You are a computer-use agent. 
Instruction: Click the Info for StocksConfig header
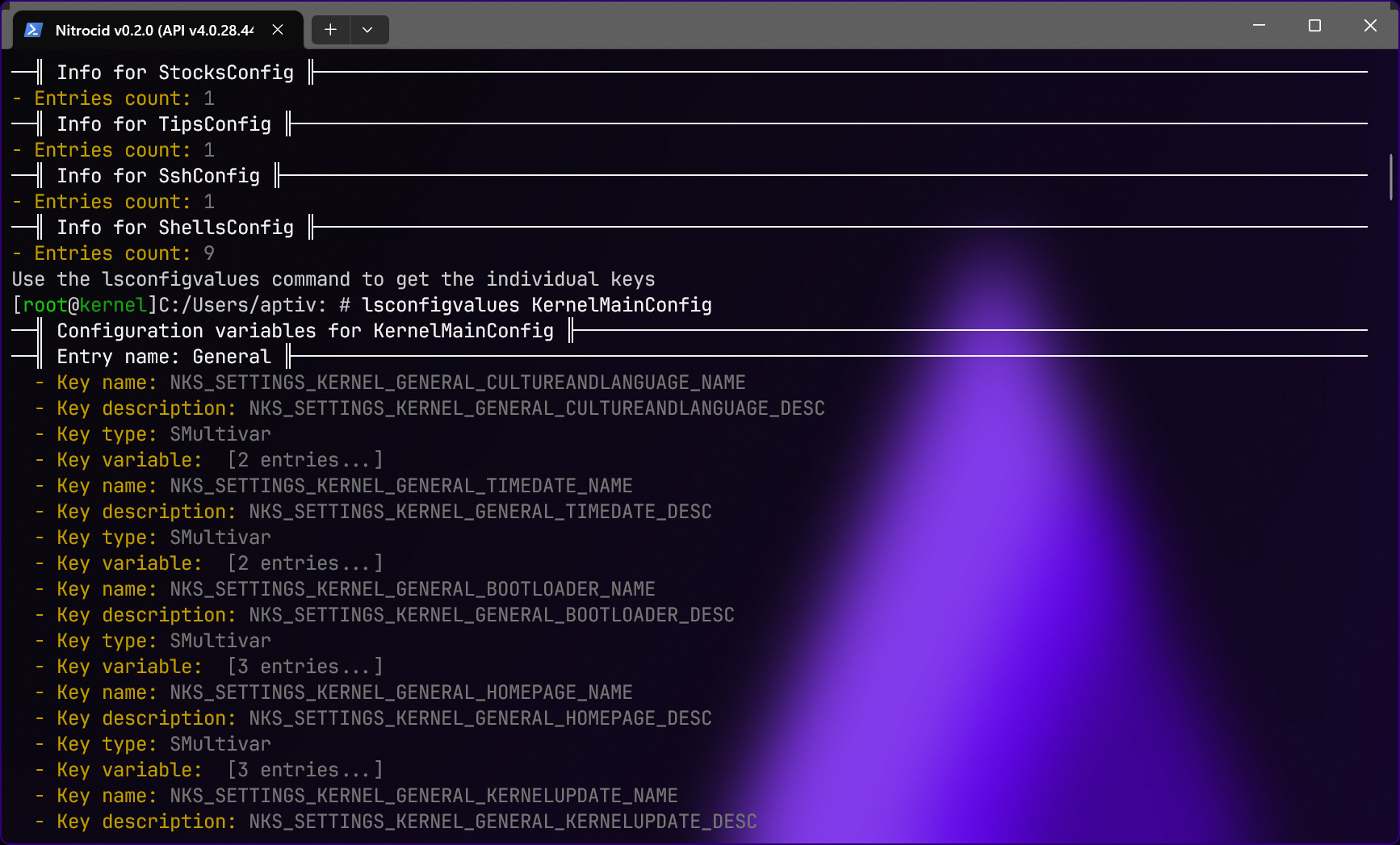point(175,73)
